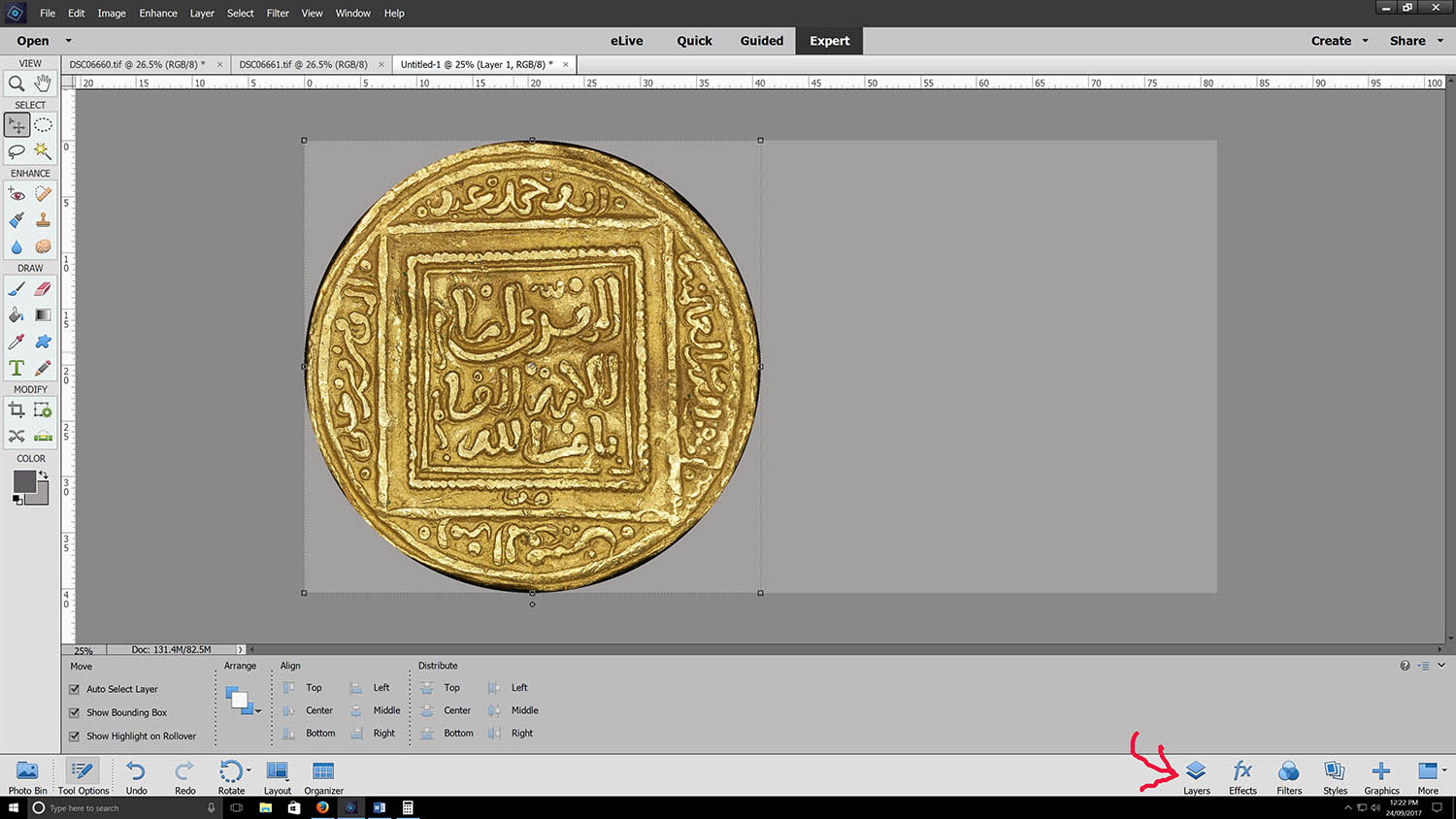1456x819 pixels.
Task: Reset default colors icon
Action: [x=17, y=500]
